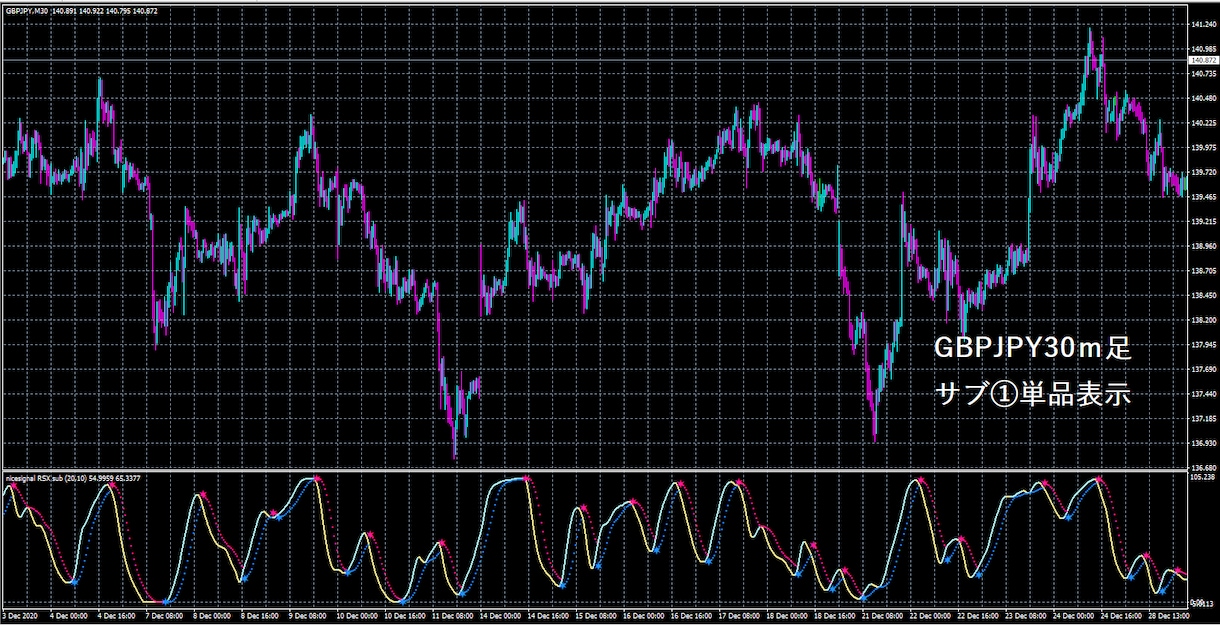Pick price axis value 137.945
This screenshot has width=1220, height=625.
click(1203, 345)
